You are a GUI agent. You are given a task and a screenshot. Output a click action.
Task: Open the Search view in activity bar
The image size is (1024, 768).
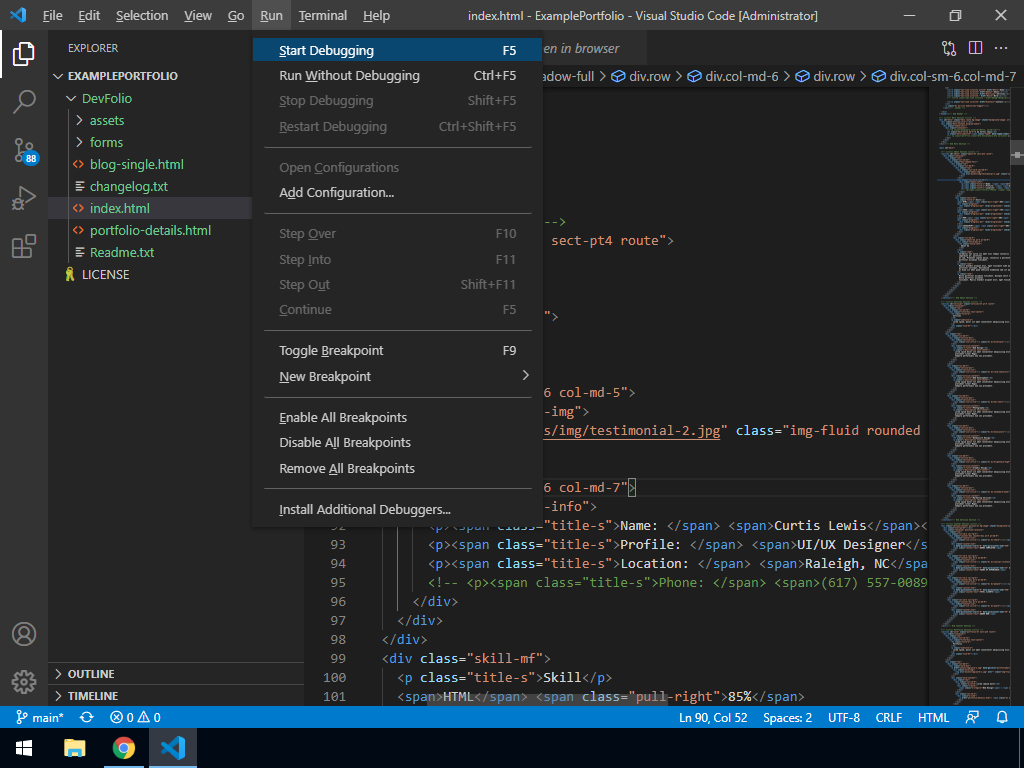point(24,101)
